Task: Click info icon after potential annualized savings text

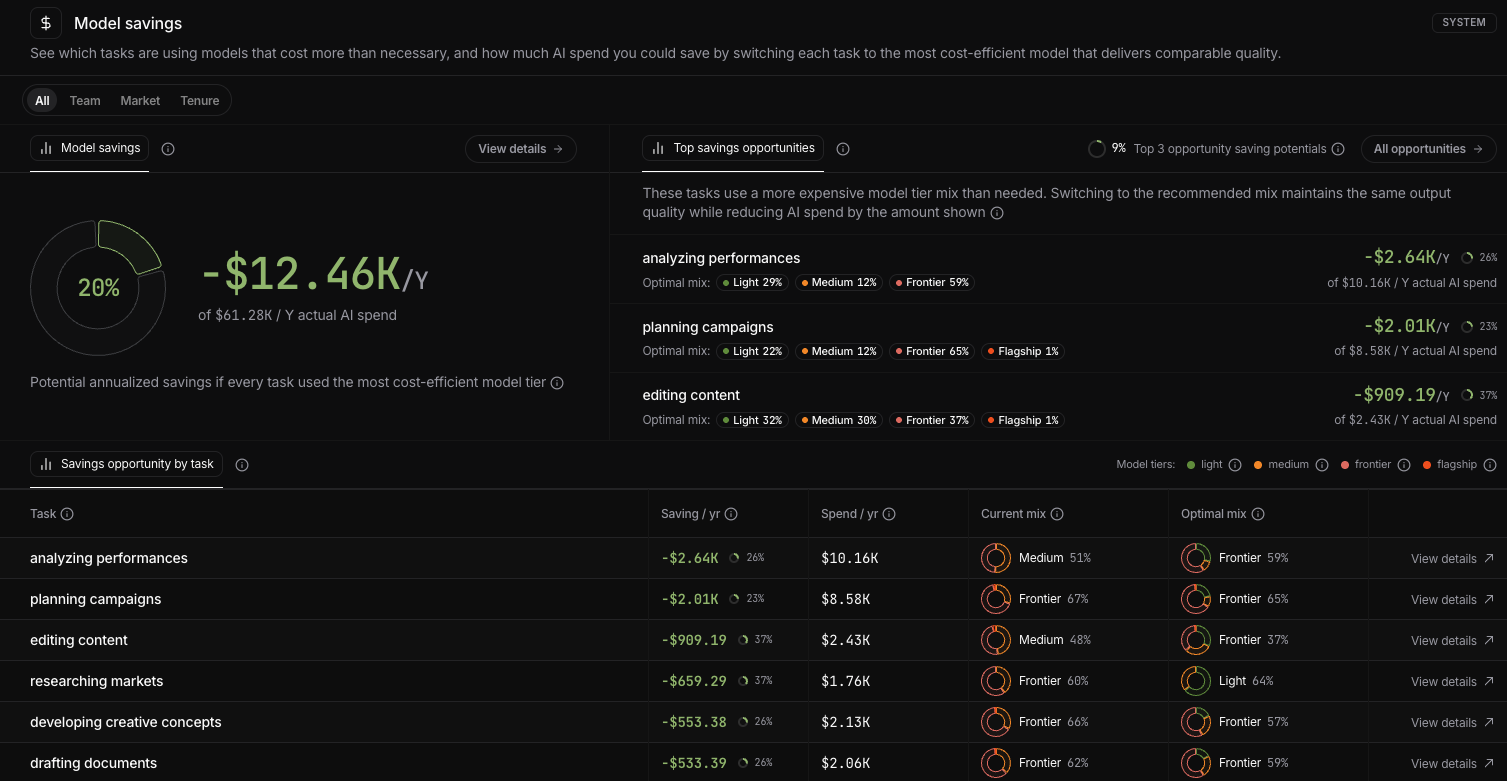Action: point(557,383)
